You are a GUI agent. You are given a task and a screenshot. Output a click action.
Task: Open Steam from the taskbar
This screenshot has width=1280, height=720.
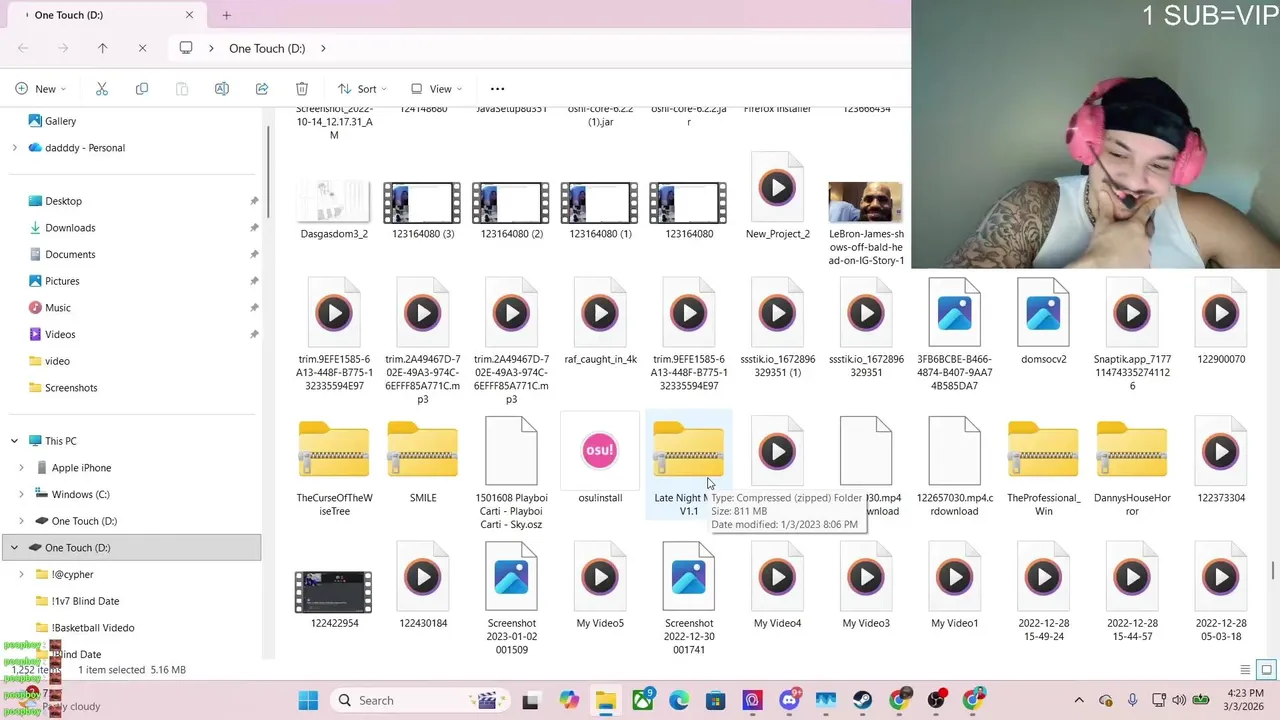click(863, 700)
